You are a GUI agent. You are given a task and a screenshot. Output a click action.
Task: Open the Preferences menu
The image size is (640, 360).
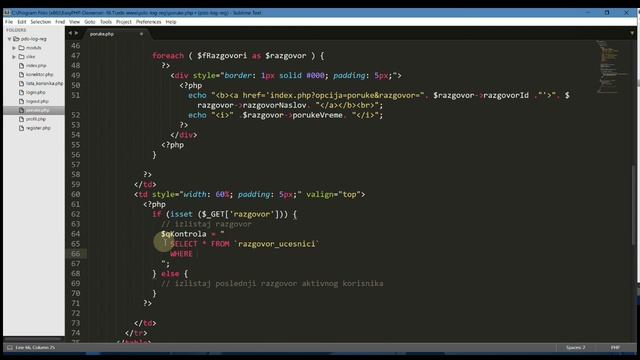coord(149,22)
